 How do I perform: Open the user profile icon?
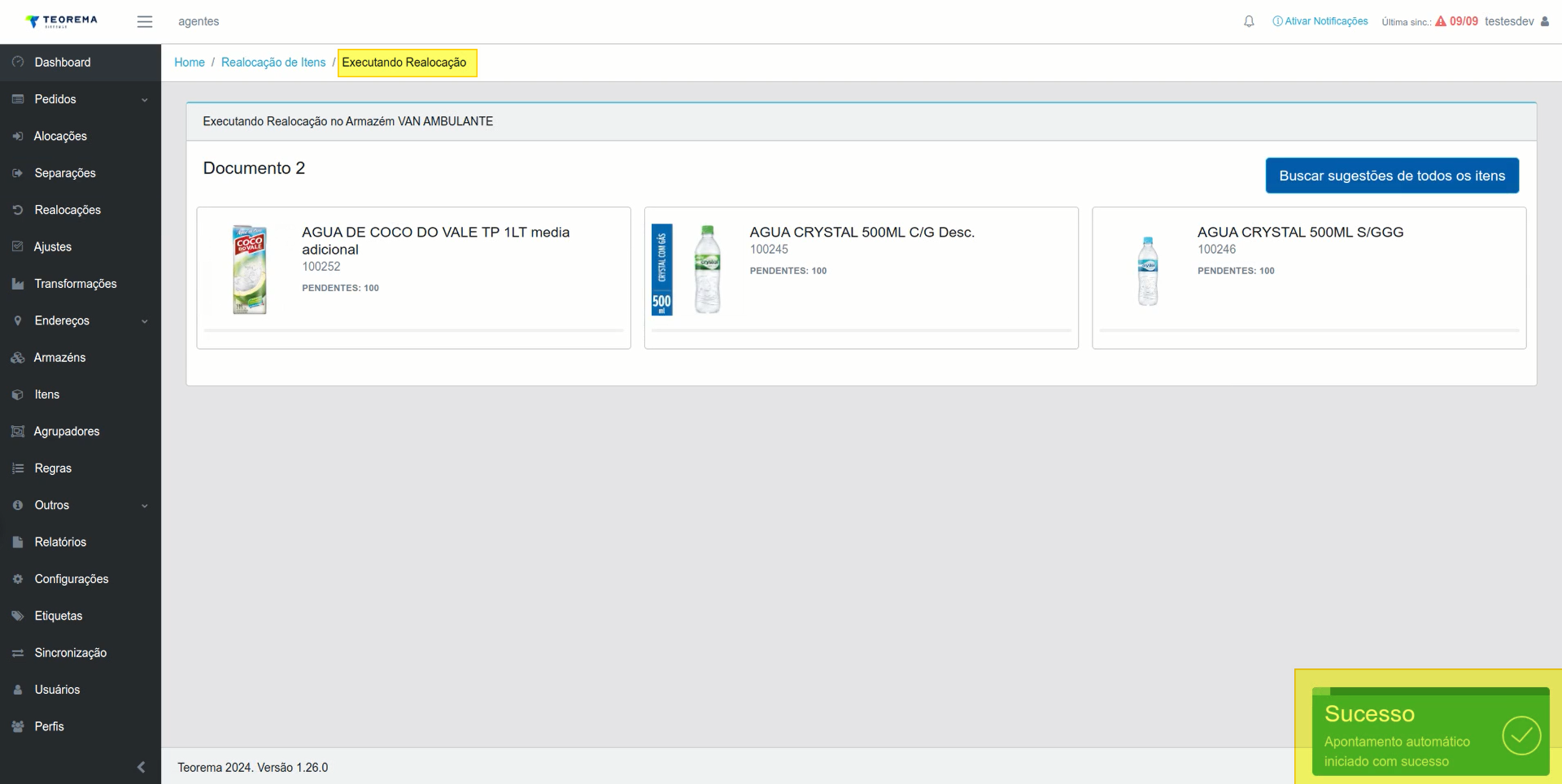1545,22
